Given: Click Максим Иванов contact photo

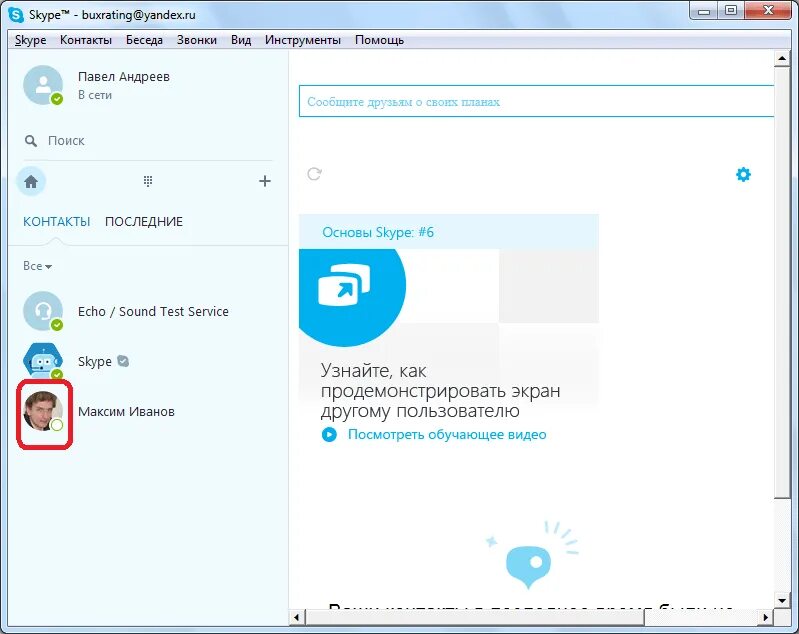Looking at the screenshot, I should coord(43,411).
